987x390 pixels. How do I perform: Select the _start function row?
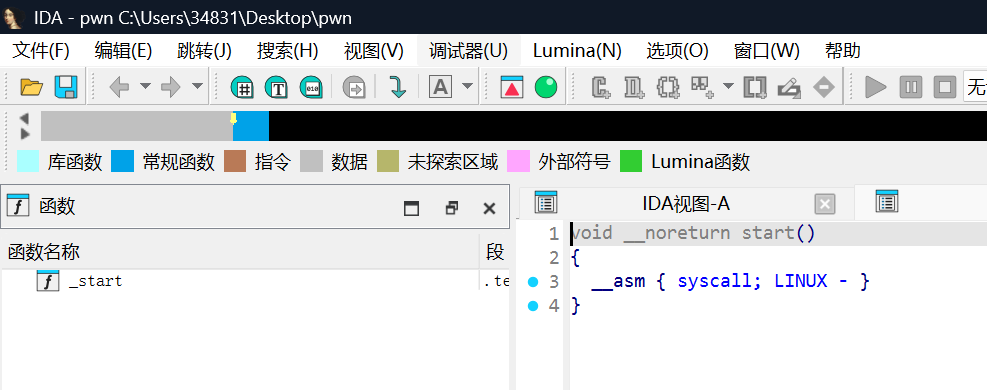pyautogui.click(x=255, y=281)
